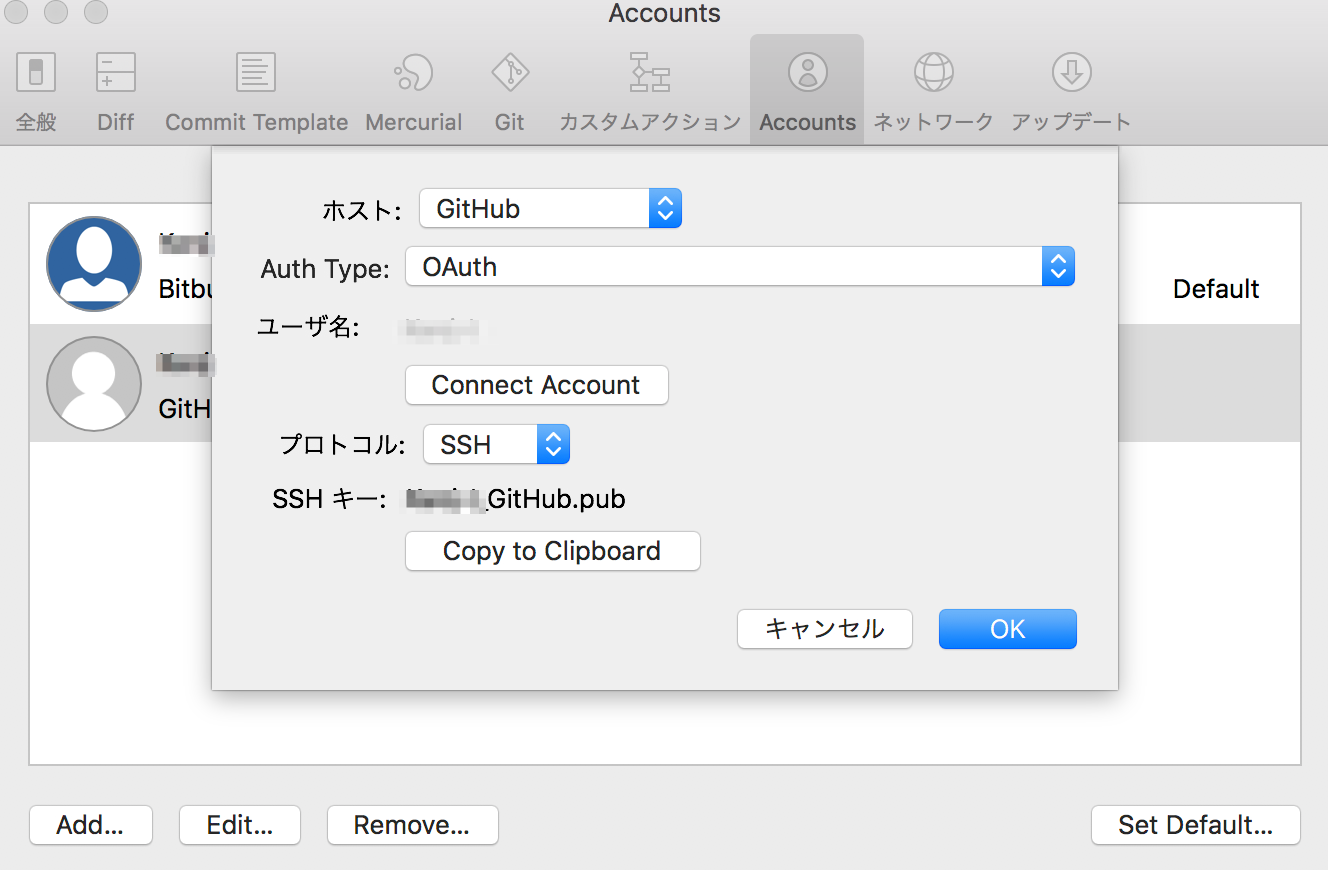Open the Diff preferences icon
The height and width of the screenshot is (870, 1328).
(x=116, y=73)
